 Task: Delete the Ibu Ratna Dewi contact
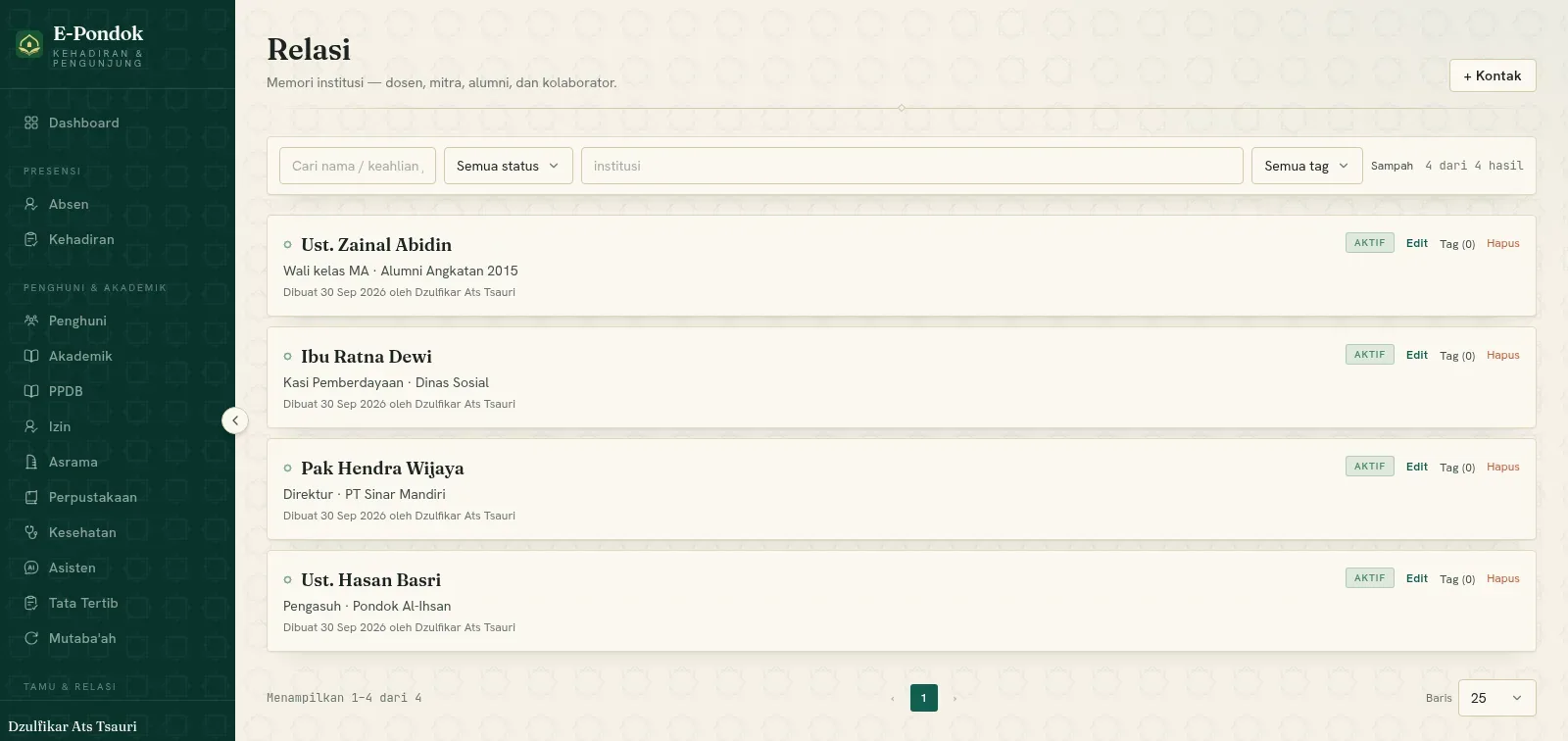click(x=1503, y=355)
